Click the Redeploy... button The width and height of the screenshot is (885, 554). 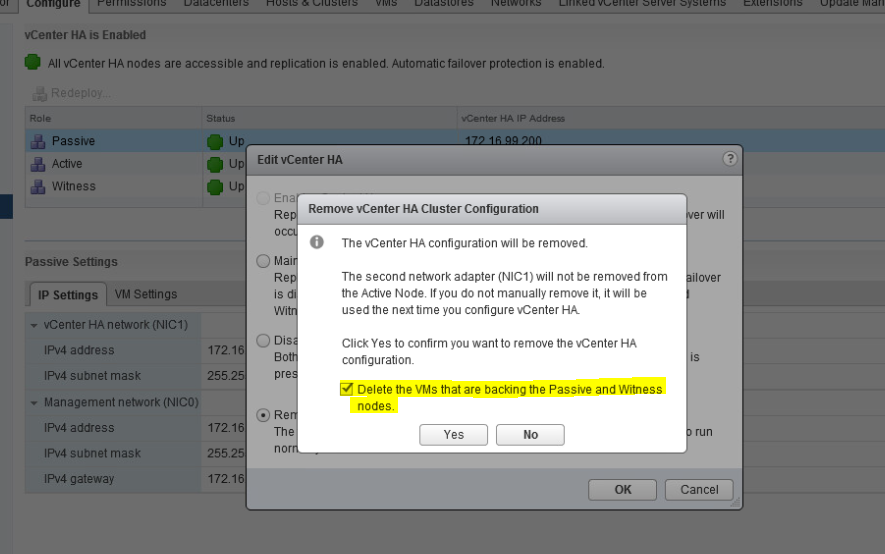click(72, 93)
